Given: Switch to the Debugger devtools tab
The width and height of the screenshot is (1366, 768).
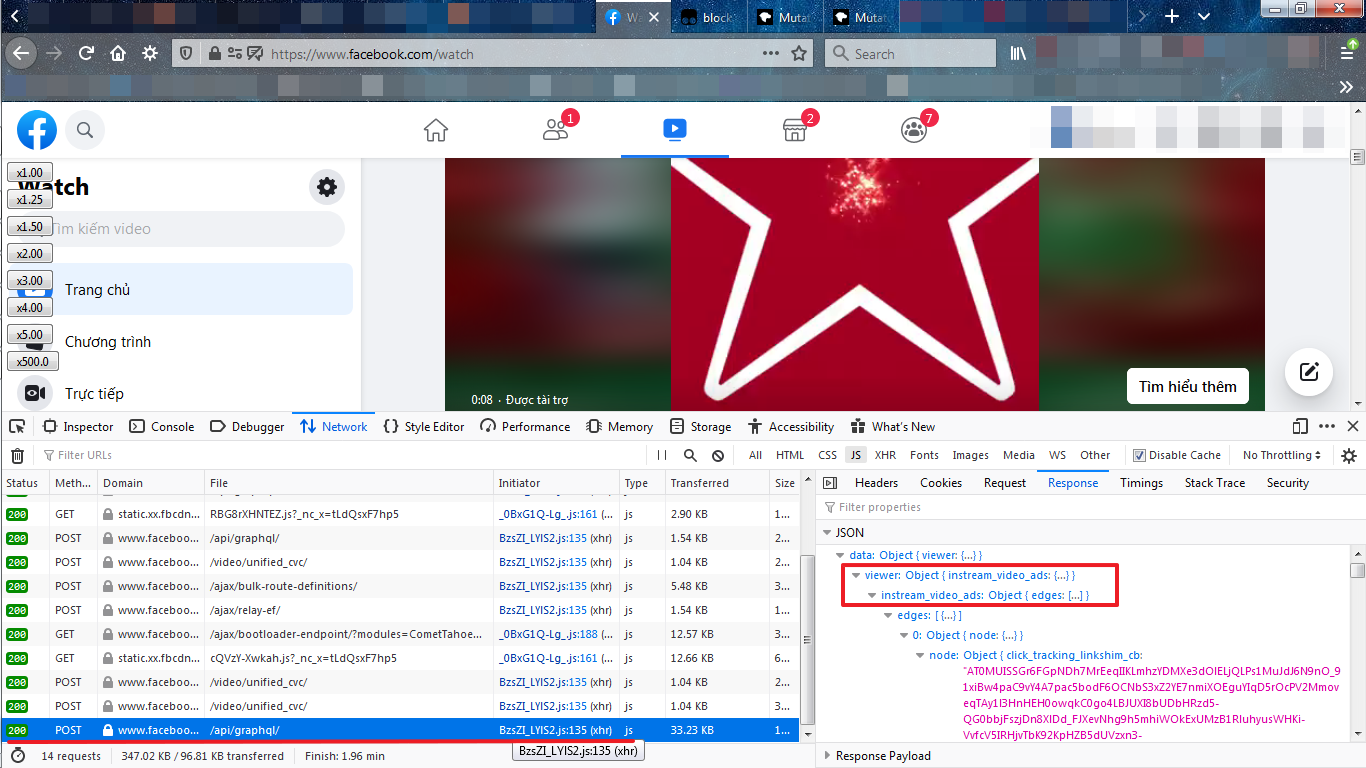Looking at the screenshot, I should click(x=247, y=427).
